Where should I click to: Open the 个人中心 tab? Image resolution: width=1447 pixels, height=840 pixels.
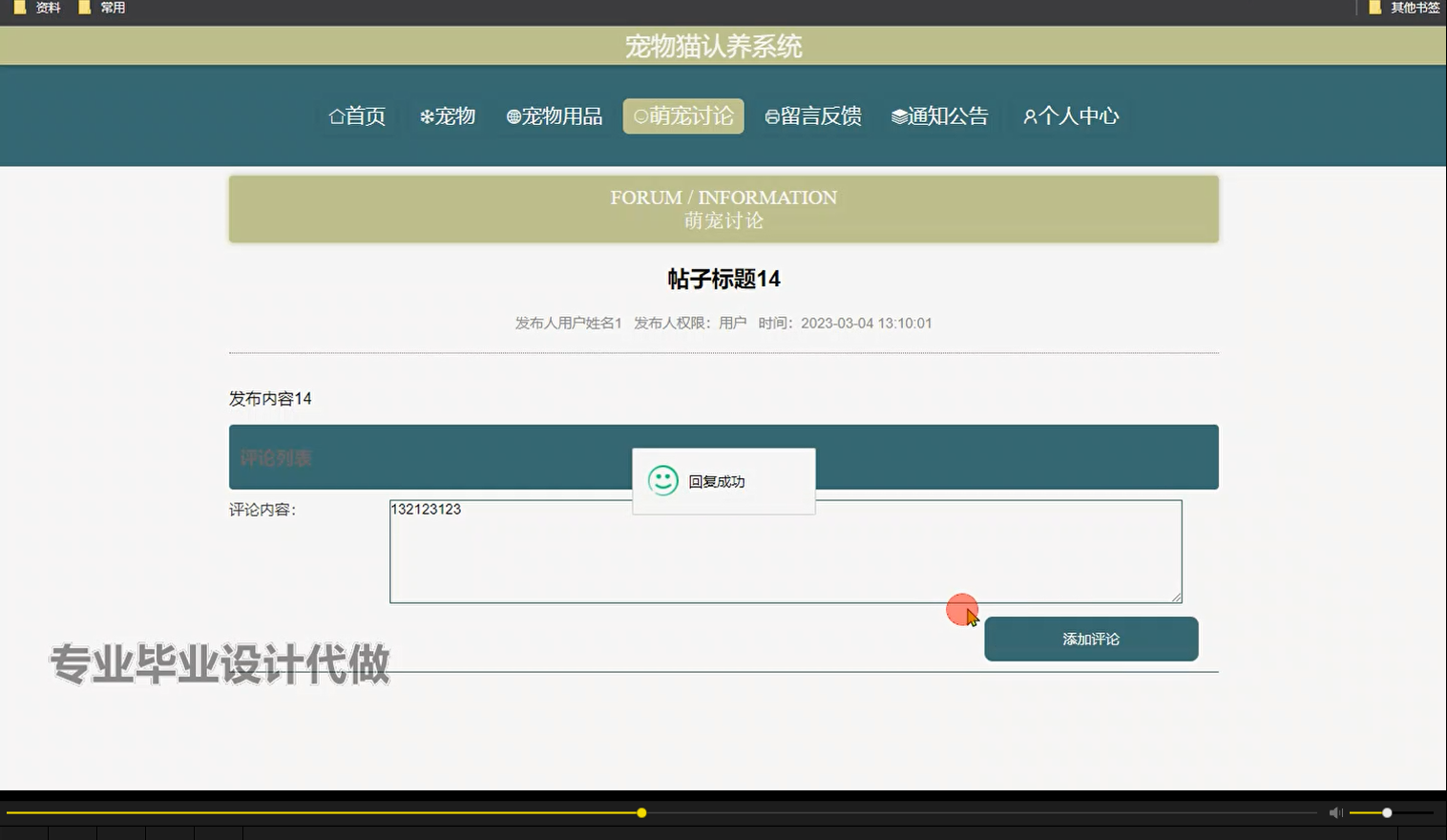(x=1069, y=115)
